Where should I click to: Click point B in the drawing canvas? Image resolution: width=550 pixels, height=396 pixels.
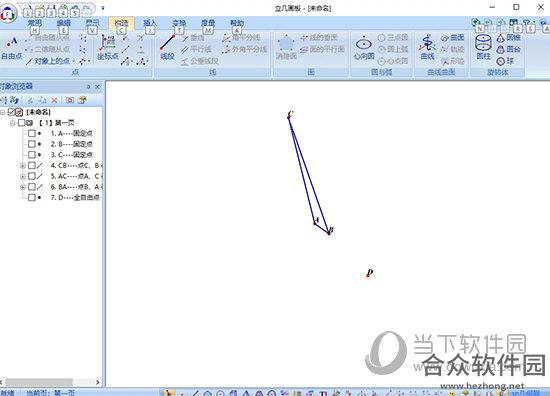pyautogui.click(x=329, y=233)
